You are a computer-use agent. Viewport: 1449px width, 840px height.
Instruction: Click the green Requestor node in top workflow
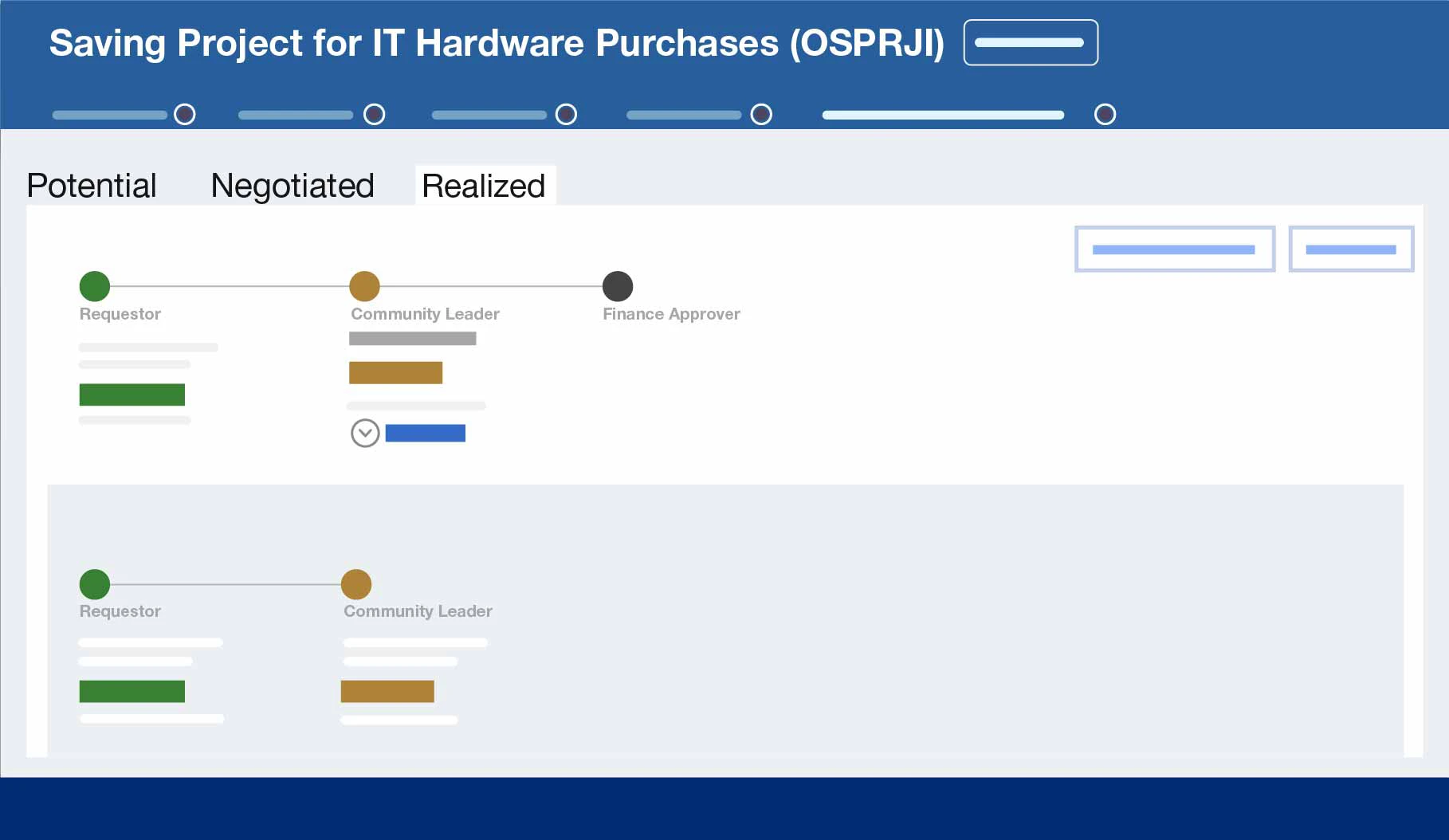[95, 286]
